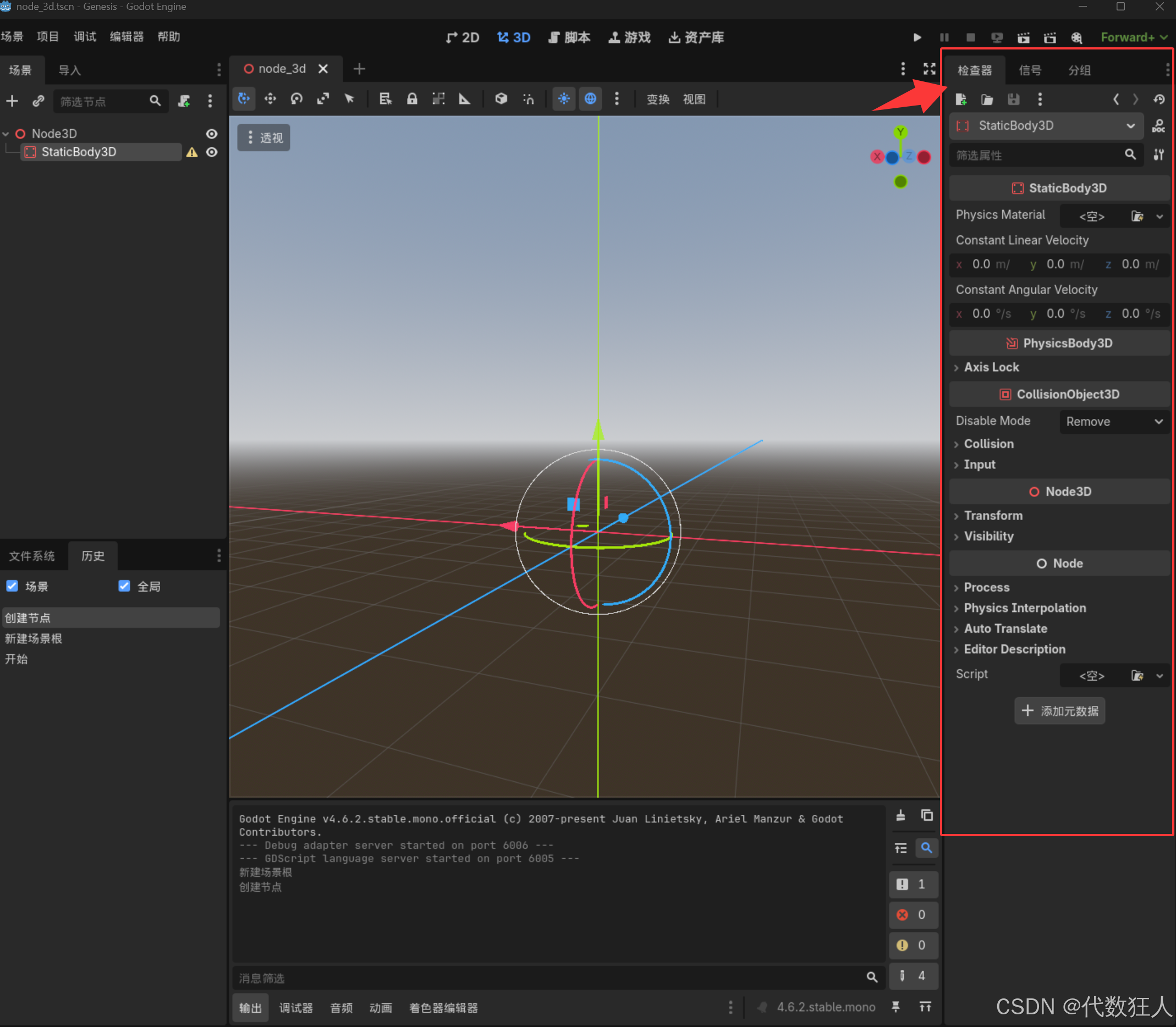Clear the output log icon
Screen dimensions: 1176x1027
coord(901,815)
